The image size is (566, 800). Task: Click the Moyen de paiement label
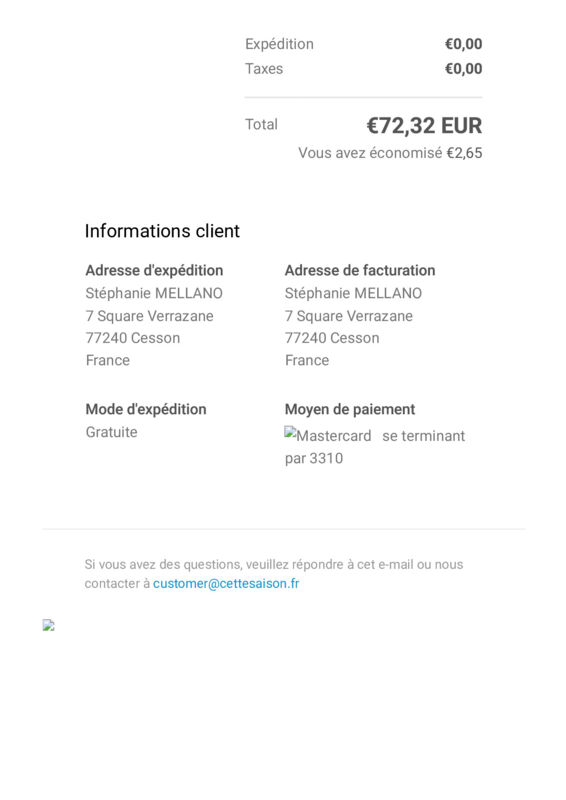click(x=350, y=409)
